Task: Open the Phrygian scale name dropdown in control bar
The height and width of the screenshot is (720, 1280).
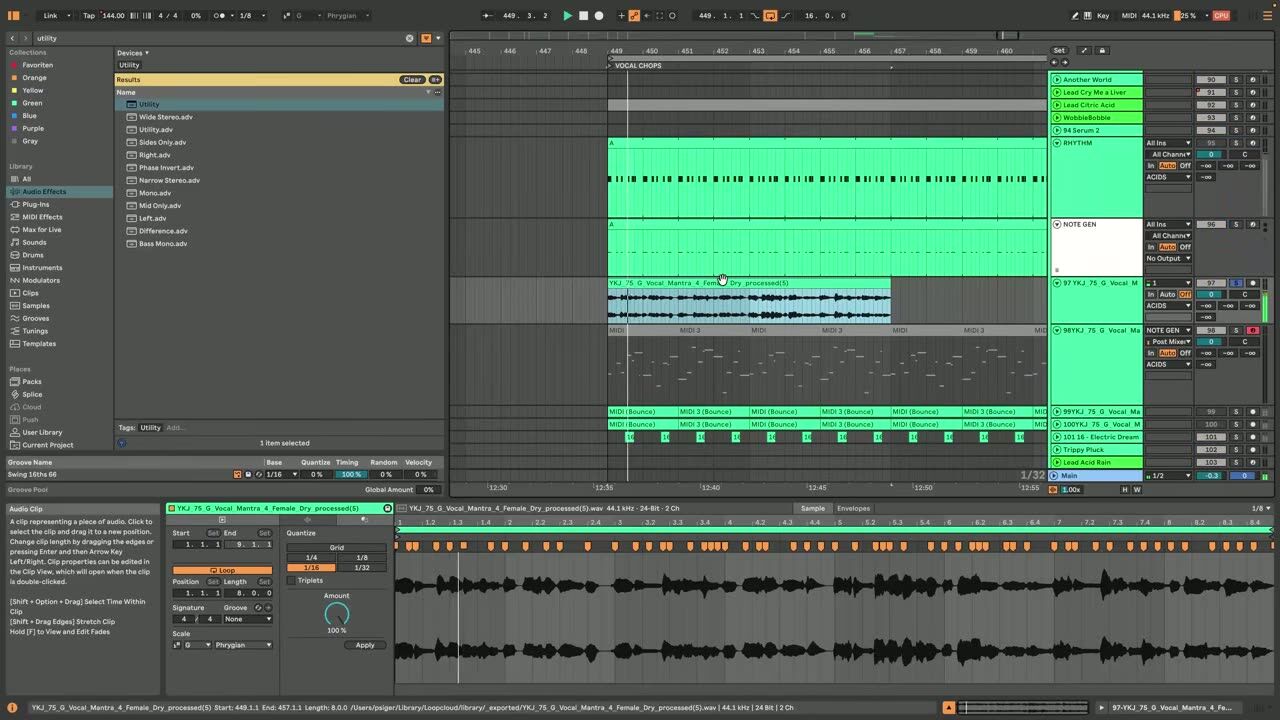Action: click(350, 16)
